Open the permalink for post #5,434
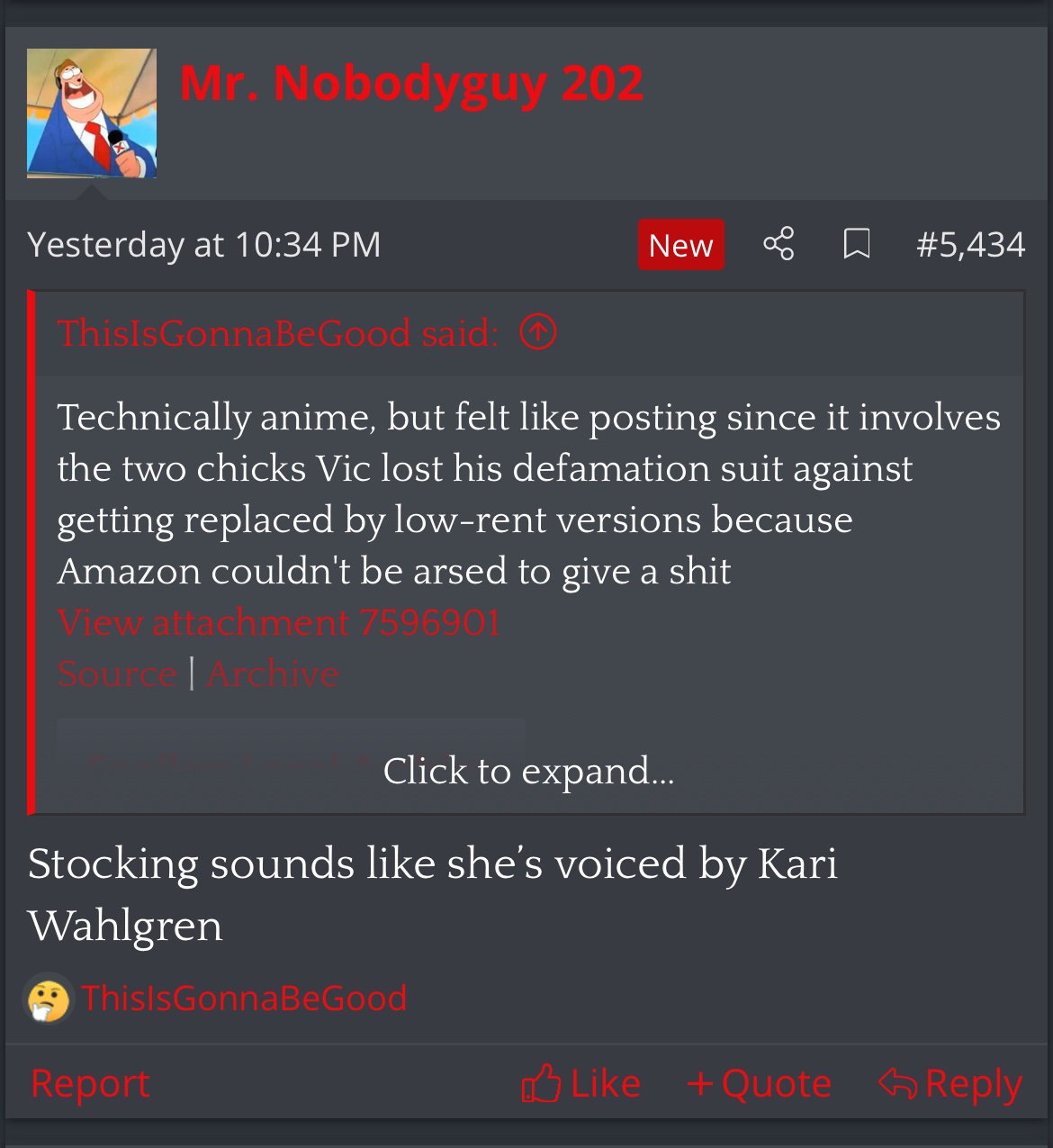The height and width of the screenshot is (1148, 1053). coord(970,245)
